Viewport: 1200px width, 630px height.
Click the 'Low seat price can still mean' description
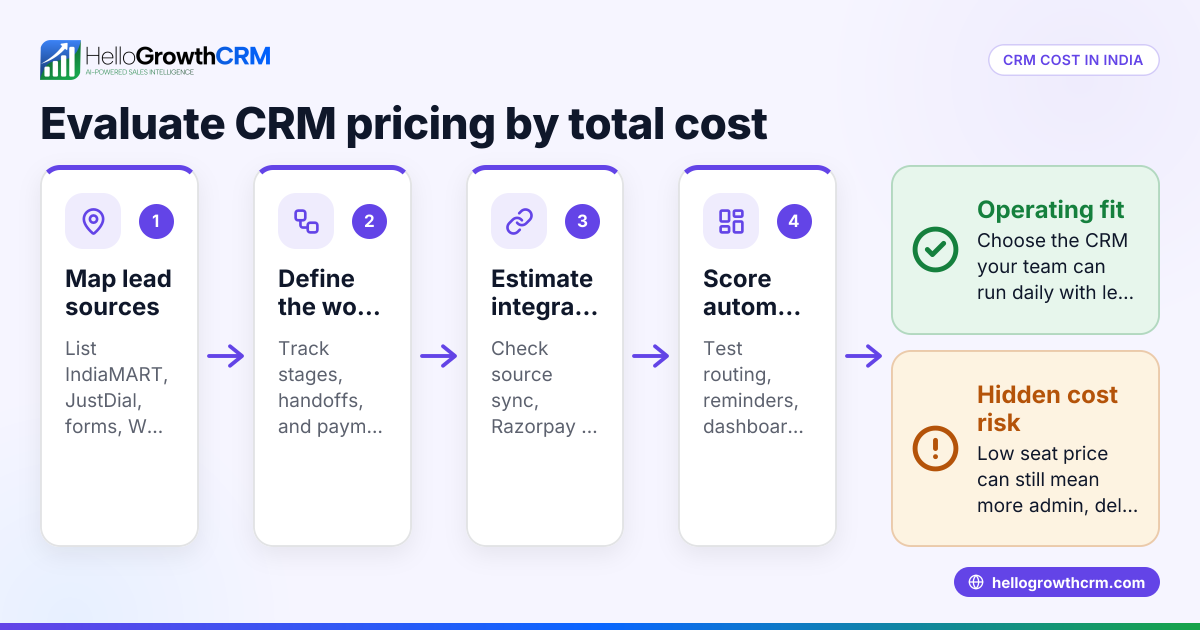coord(1057,480)
